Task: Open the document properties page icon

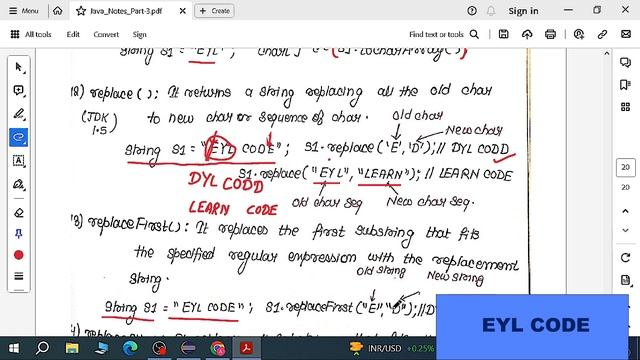Action: pos(625,280)
